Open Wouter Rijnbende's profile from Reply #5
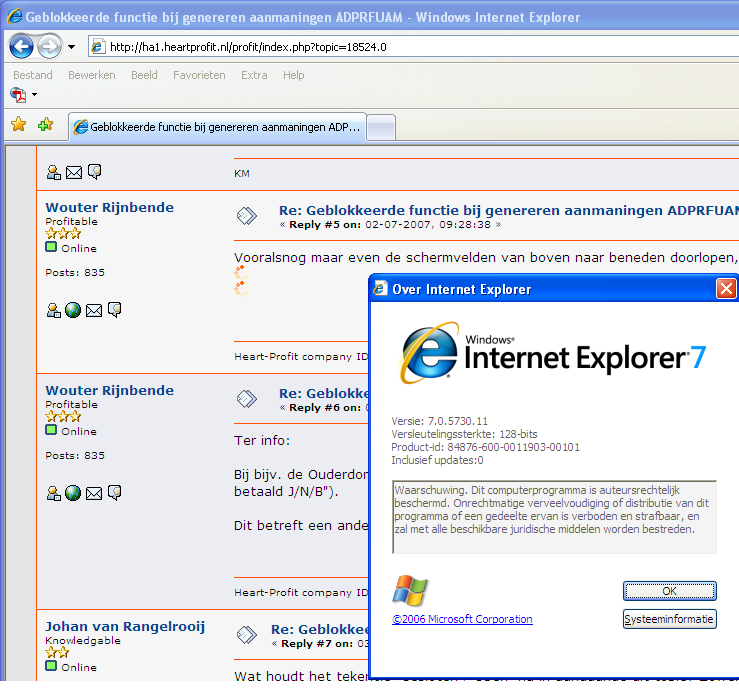Screen dimensions: 739x700 pyautogui.click(x=109, y=207)
